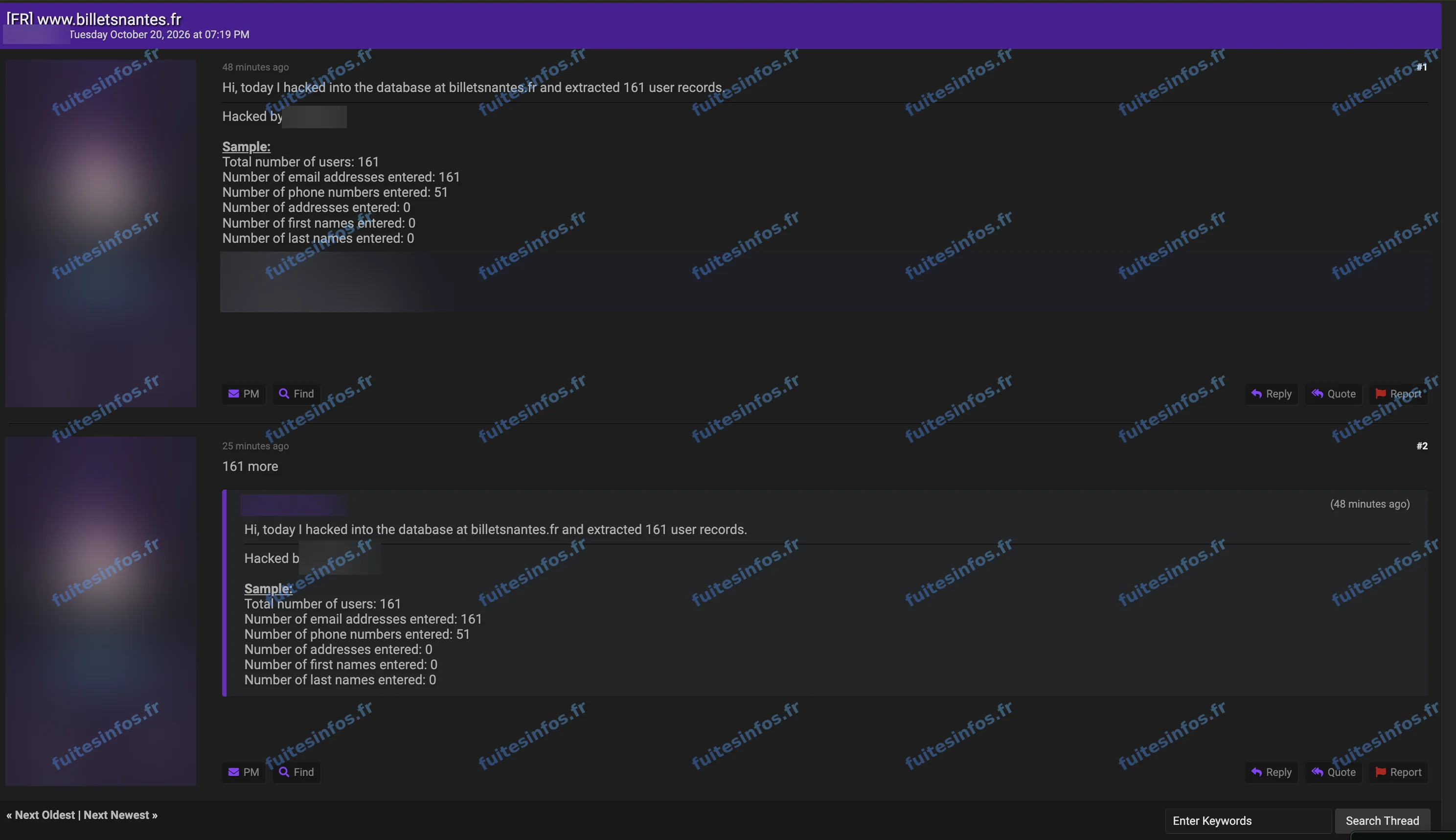Click the Search Thread button
The height and width of the screenshot is (840, 1456).
point(1382,821)
